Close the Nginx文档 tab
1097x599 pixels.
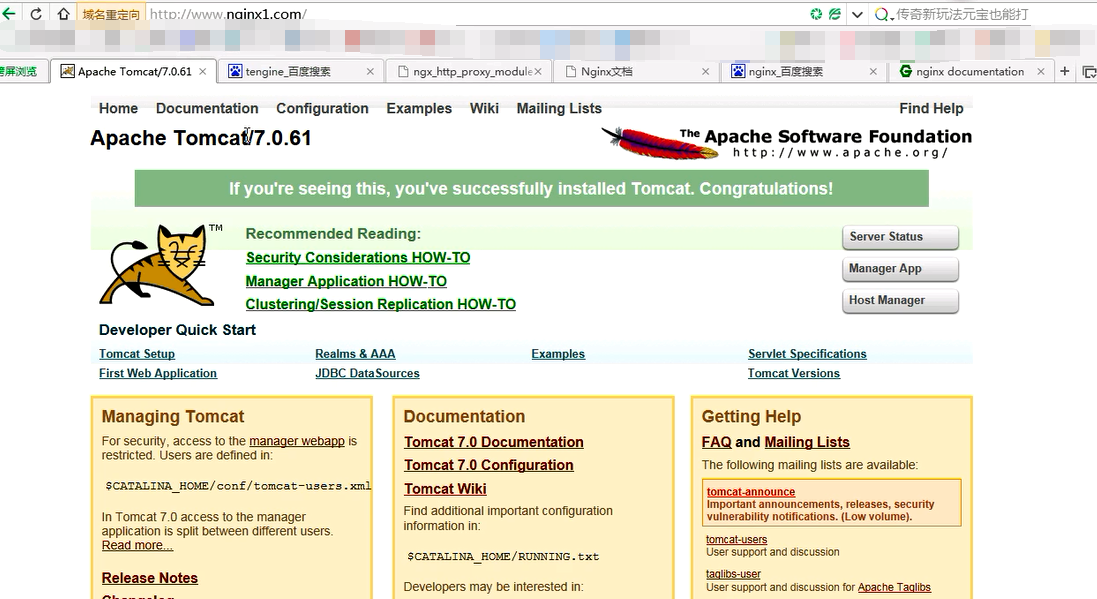pyautogui.click(x=705, y=71)
